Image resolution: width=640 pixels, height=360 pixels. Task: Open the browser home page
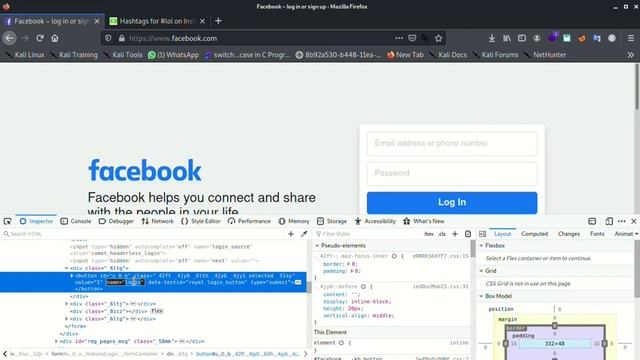[x=55, y=38]
